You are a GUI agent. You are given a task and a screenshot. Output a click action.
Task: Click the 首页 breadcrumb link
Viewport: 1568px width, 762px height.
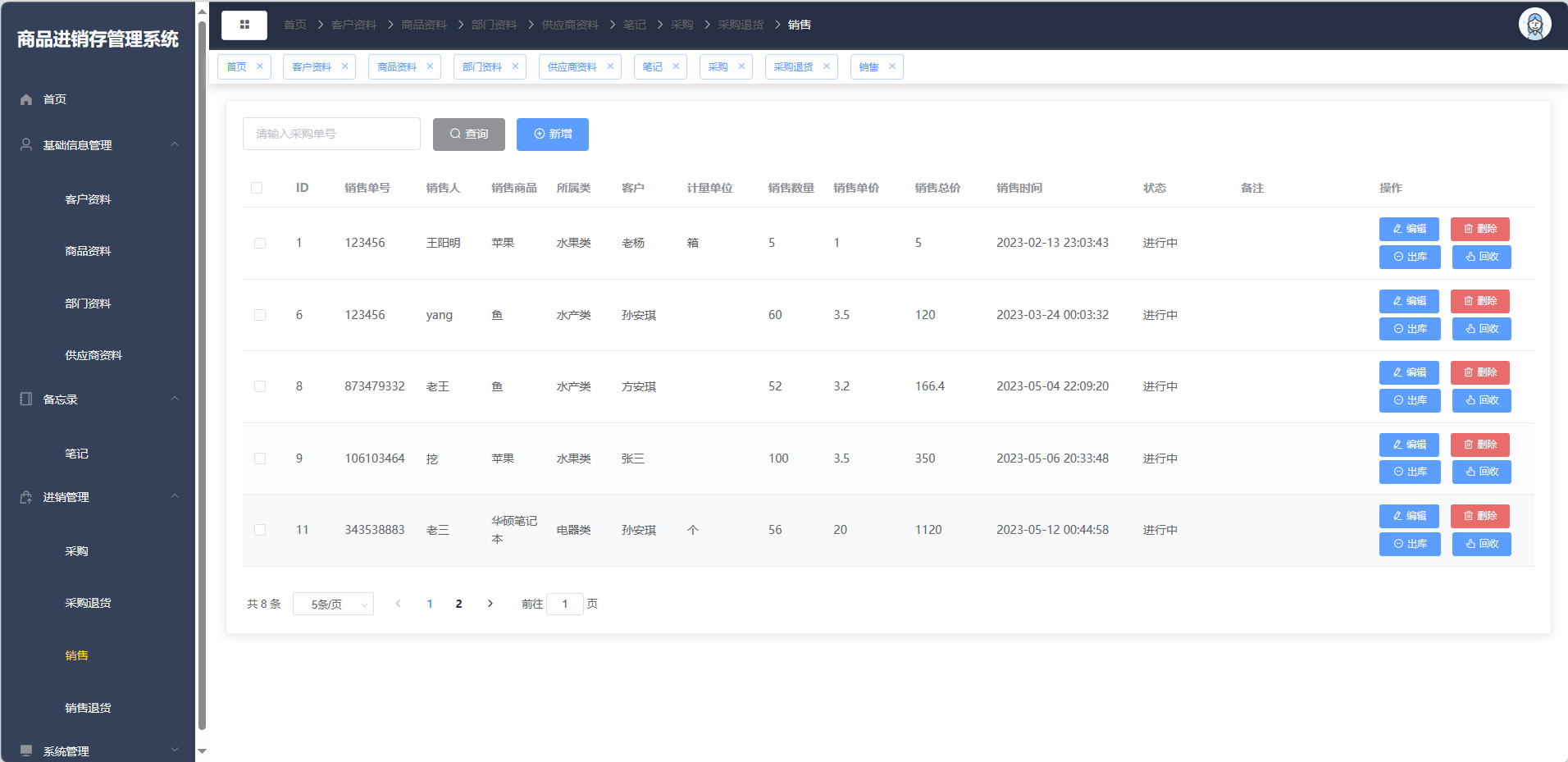pyautogui.click(x=294, y=25)
